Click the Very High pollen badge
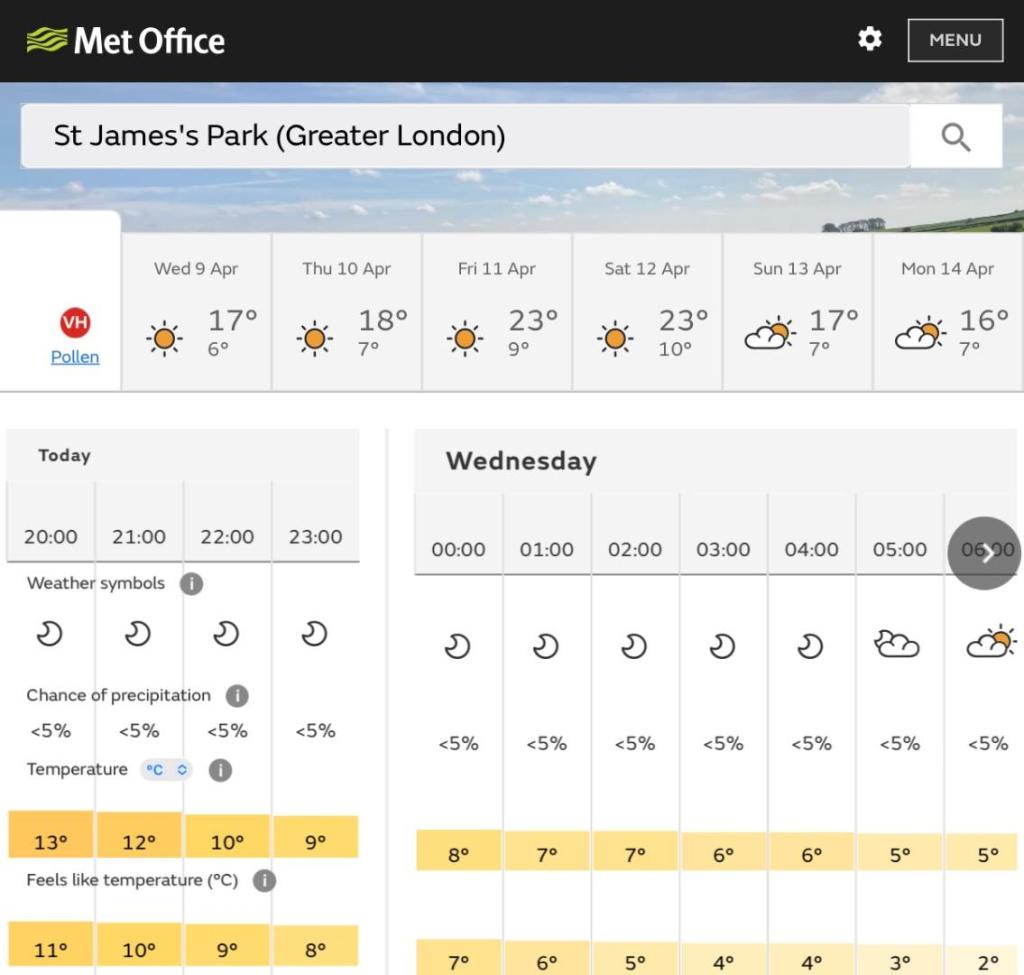Screen dimensions: 1024x975 [x=75, y=323]
